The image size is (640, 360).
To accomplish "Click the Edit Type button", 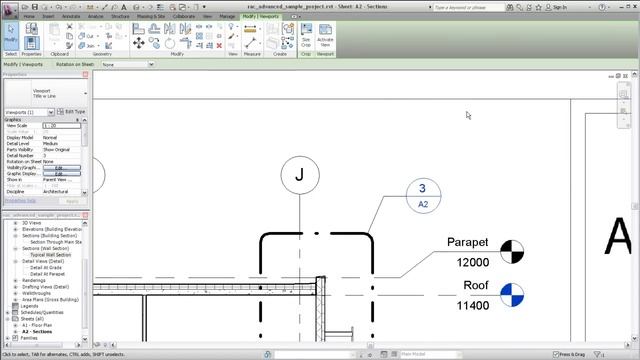I will (71, 112).
